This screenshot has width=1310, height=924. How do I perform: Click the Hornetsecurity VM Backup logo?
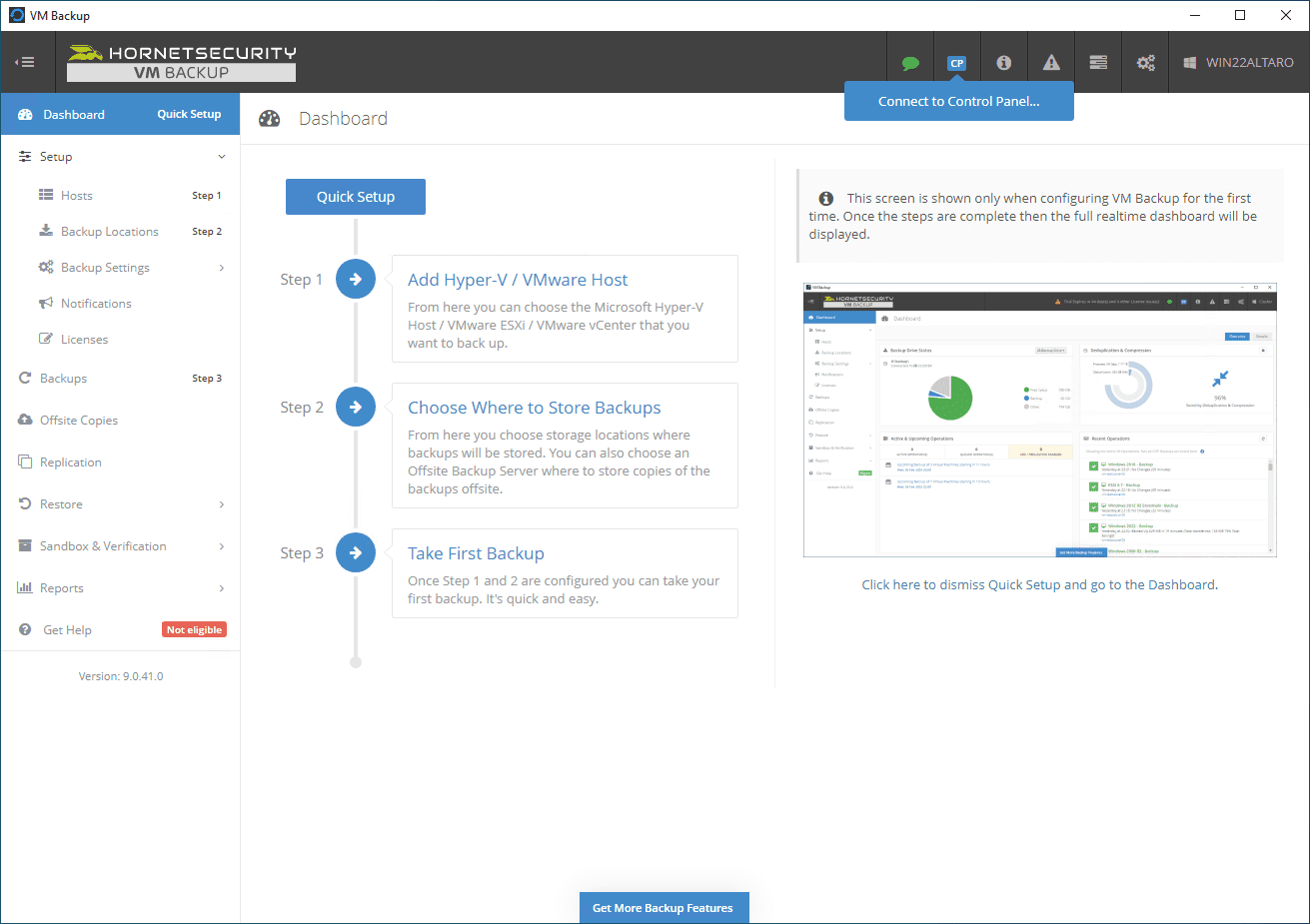coord(182,62)
